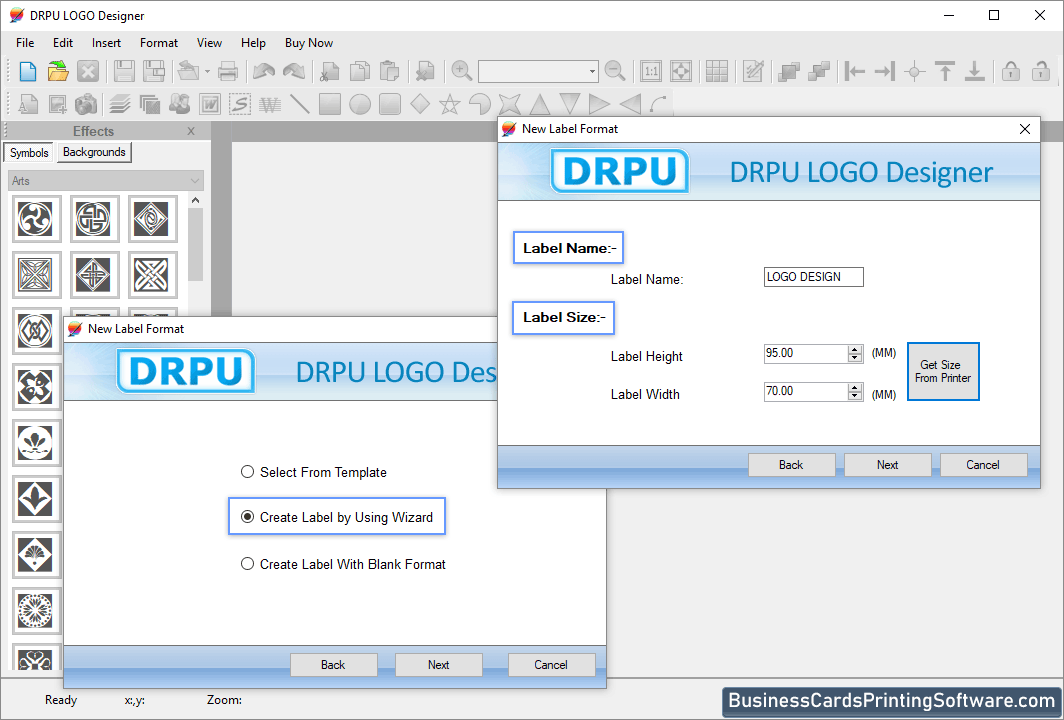Click Back in the wizard selection dialog

click(x=333, y=665)
